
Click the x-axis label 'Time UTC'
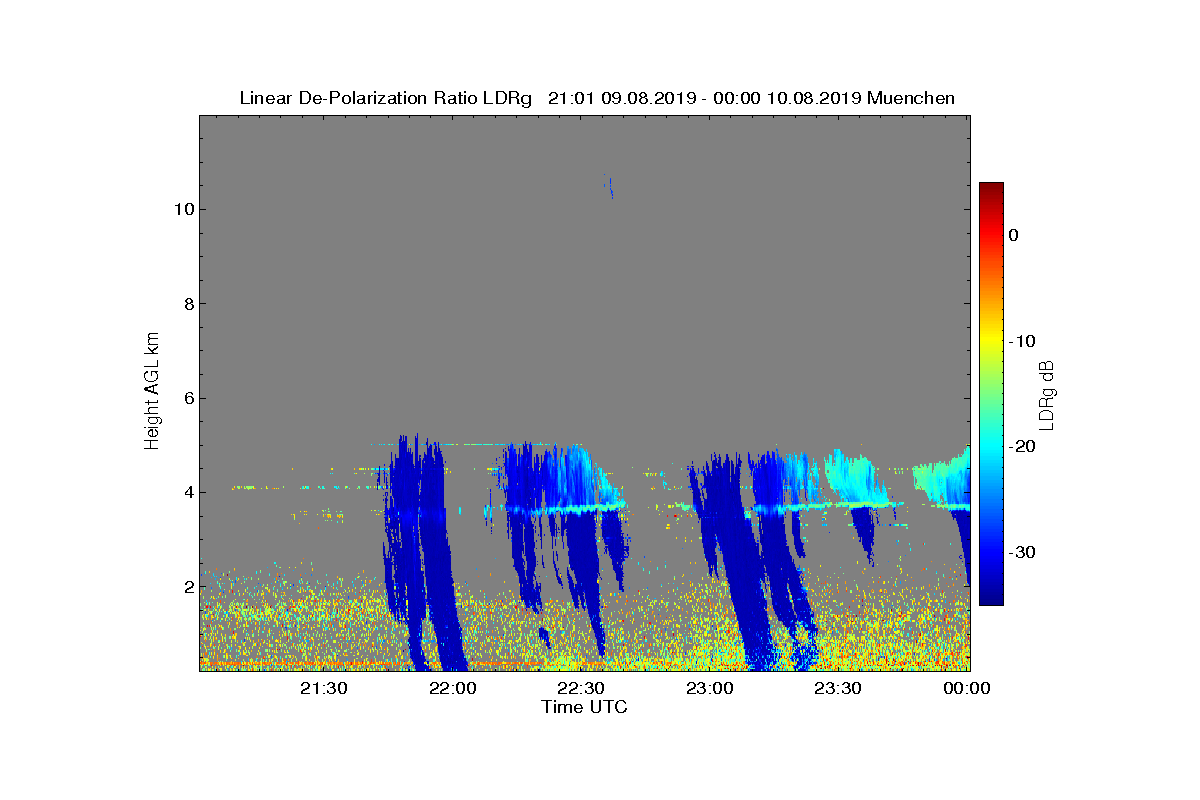(x=585, y=707)
